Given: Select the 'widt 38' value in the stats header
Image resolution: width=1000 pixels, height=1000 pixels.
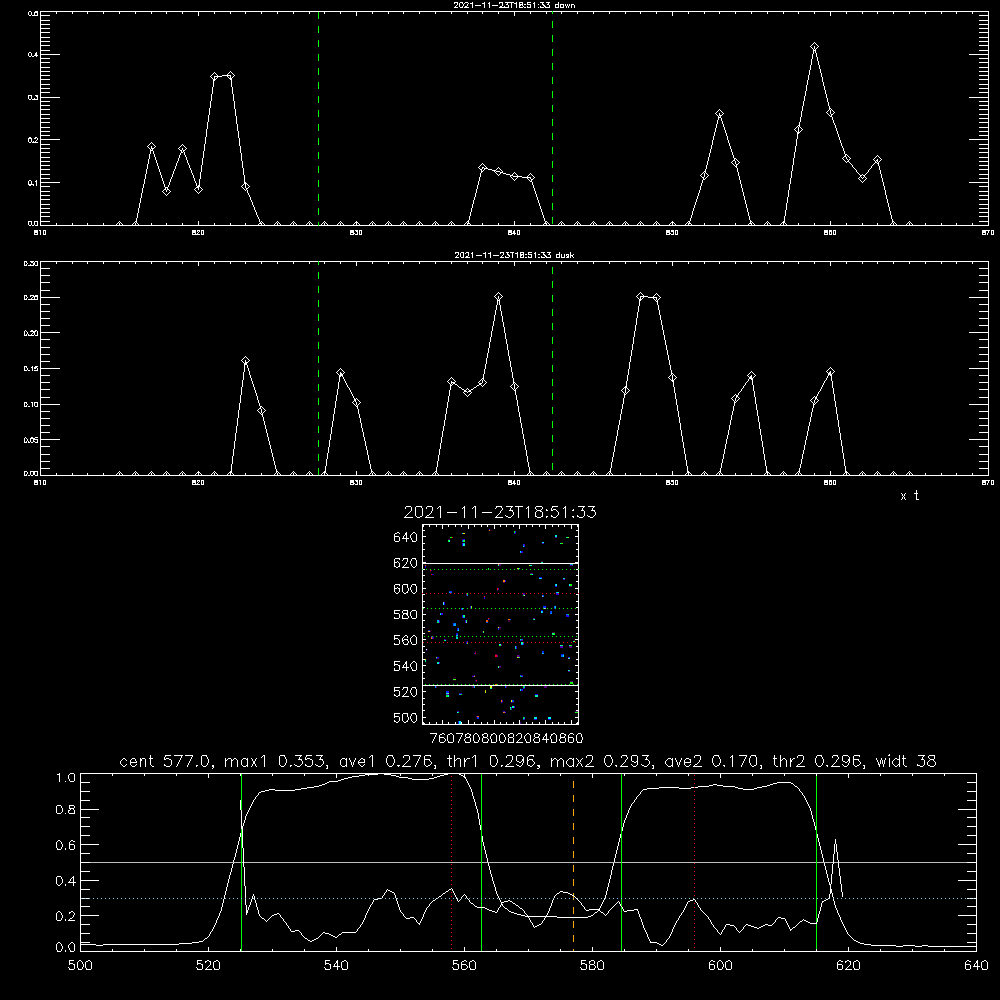Looking at the screenshot, I should coord(906,761).
